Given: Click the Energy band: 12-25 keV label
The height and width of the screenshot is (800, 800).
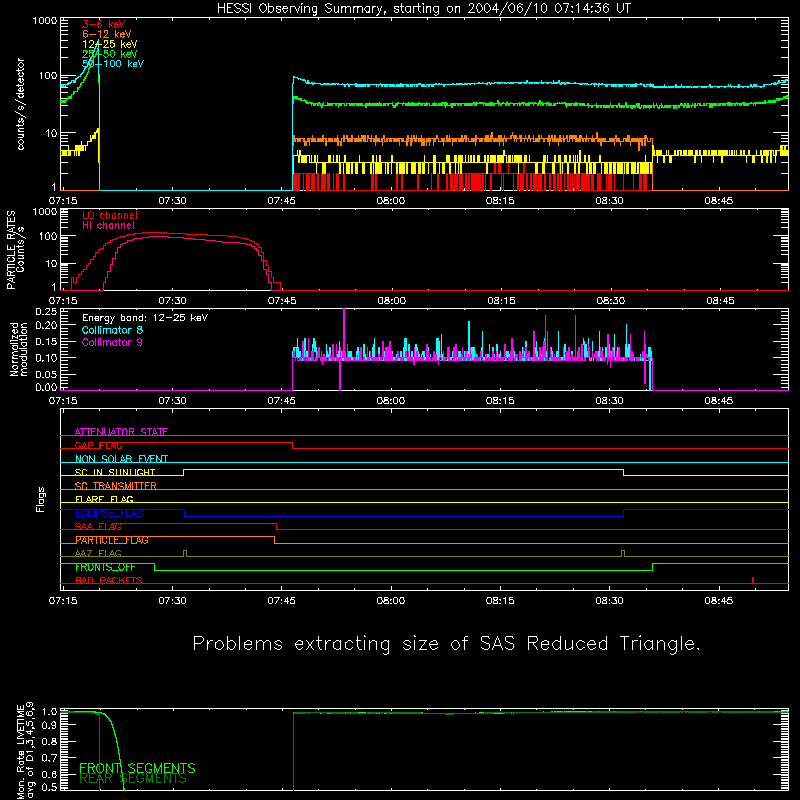Looking at the screenshot, I should coord(145,318).
